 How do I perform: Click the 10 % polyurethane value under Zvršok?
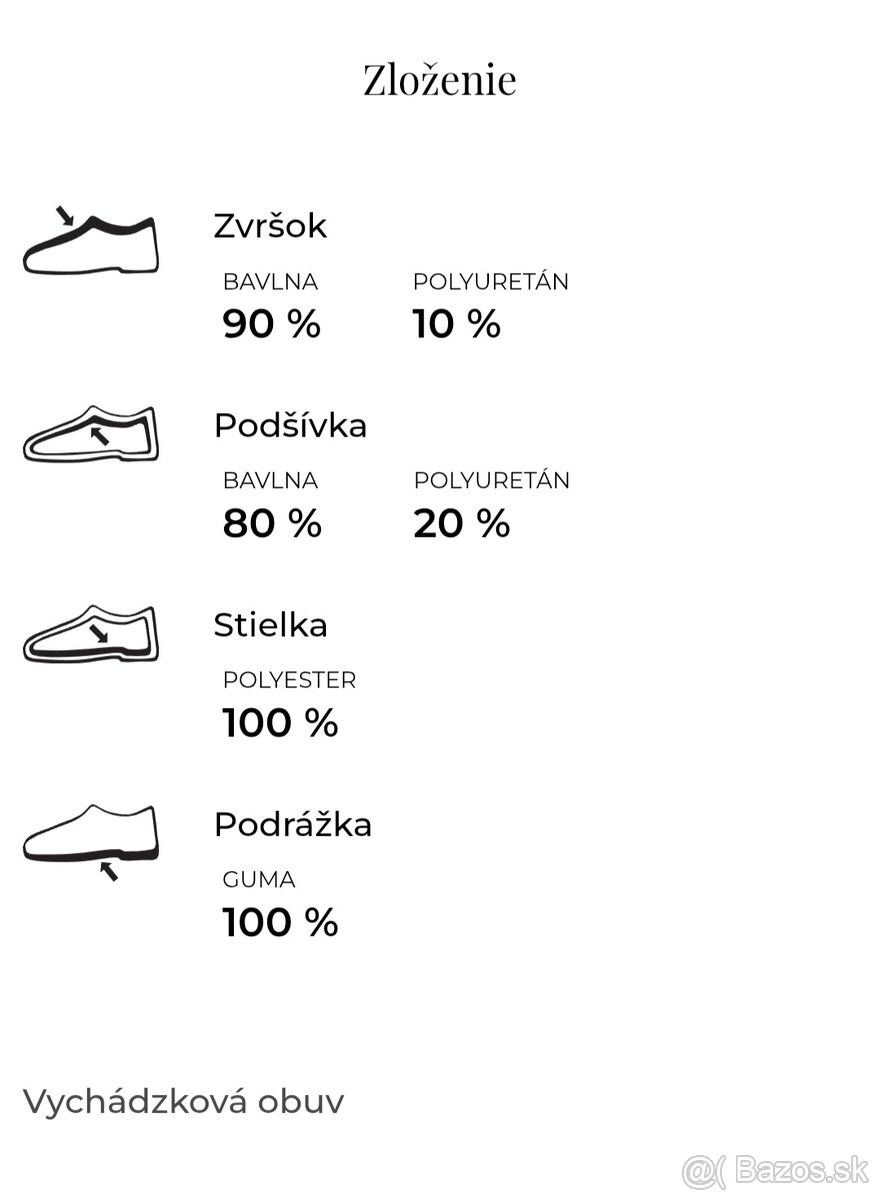click(456, 324)
